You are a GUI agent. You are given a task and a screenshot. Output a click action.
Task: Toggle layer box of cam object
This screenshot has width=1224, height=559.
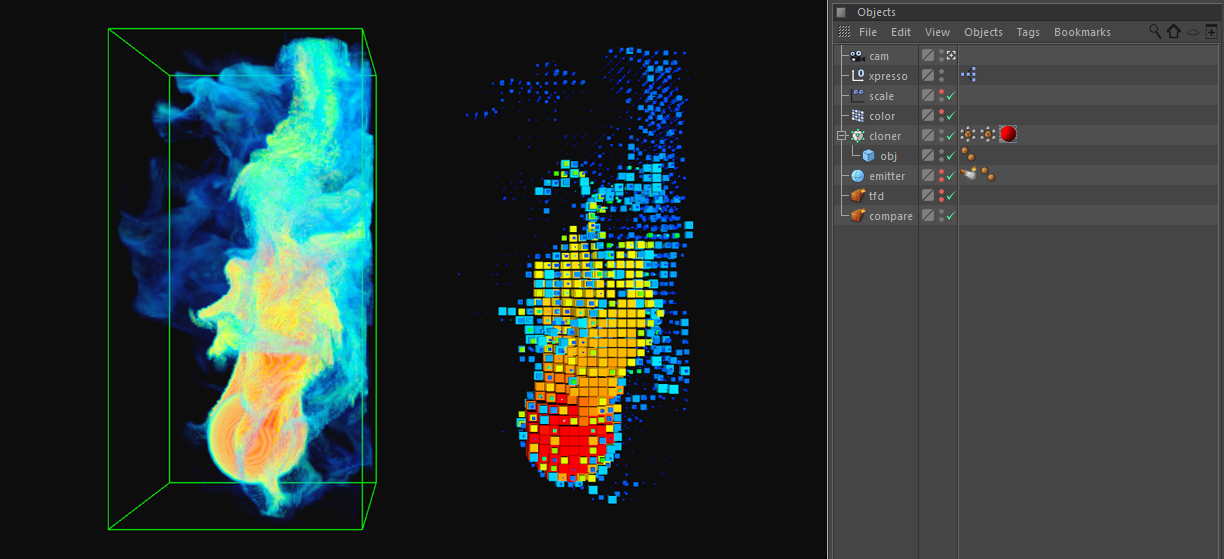click(x=928, y=56)
